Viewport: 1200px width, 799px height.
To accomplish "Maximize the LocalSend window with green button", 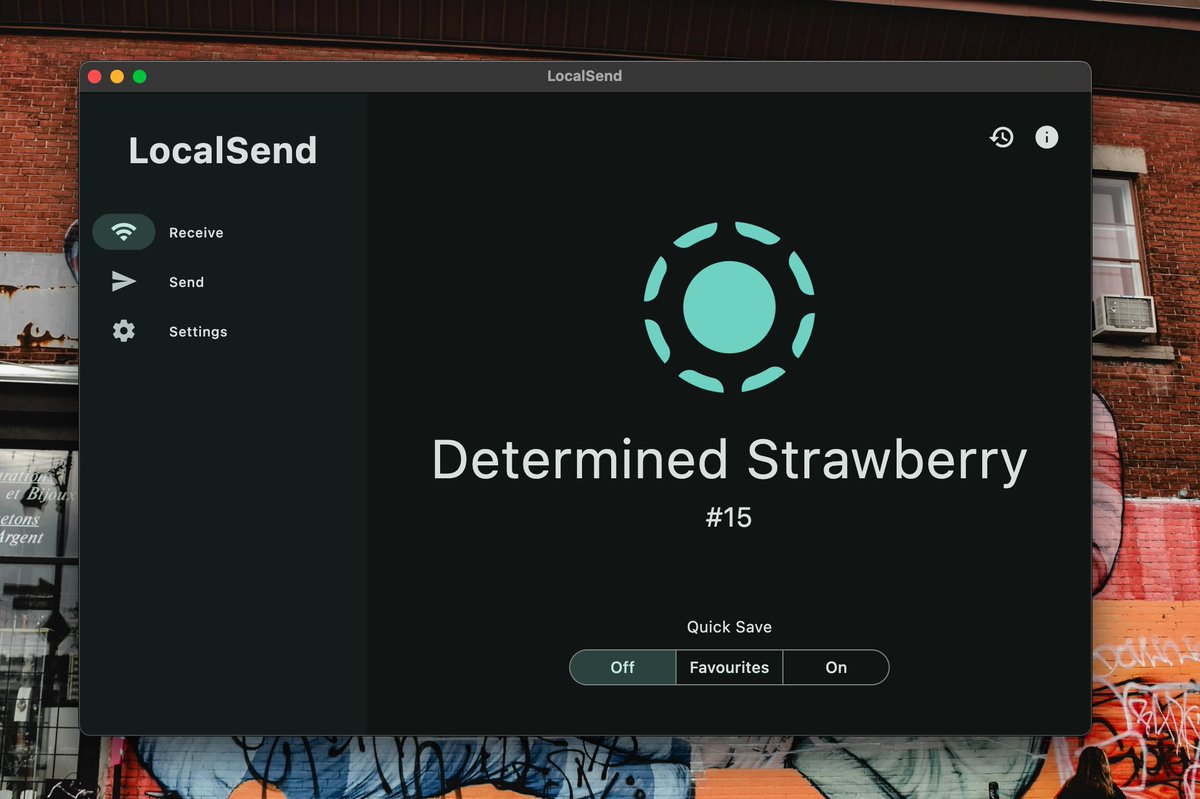I will [139, 76].
